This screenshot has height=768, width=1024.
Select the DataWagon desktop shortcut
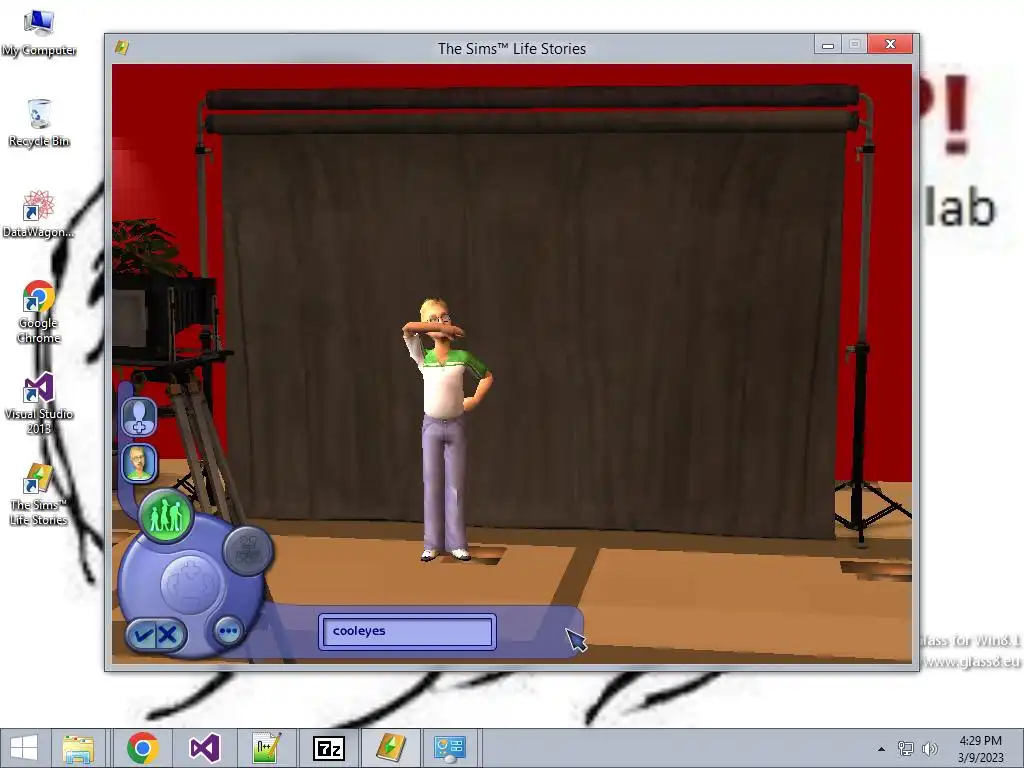click(x=39, y=214)
